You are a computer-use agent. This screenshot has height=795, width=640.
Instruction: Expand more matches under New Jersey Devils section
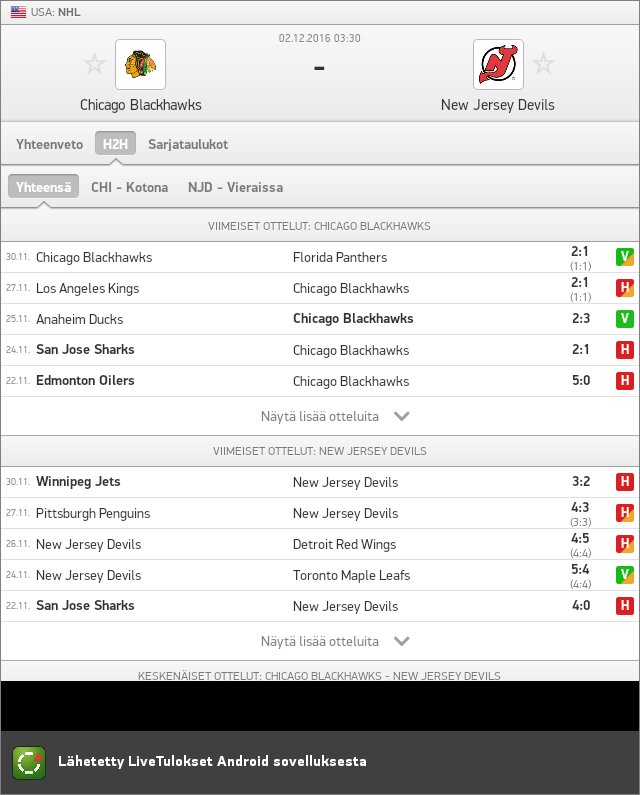point(320,641)
